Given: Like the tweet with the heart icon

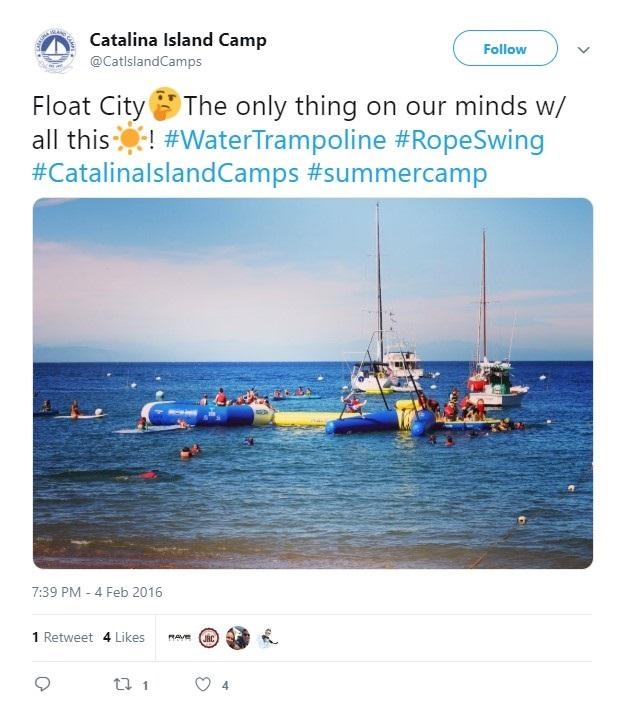Looking at the screenshot, I should 203,685.
